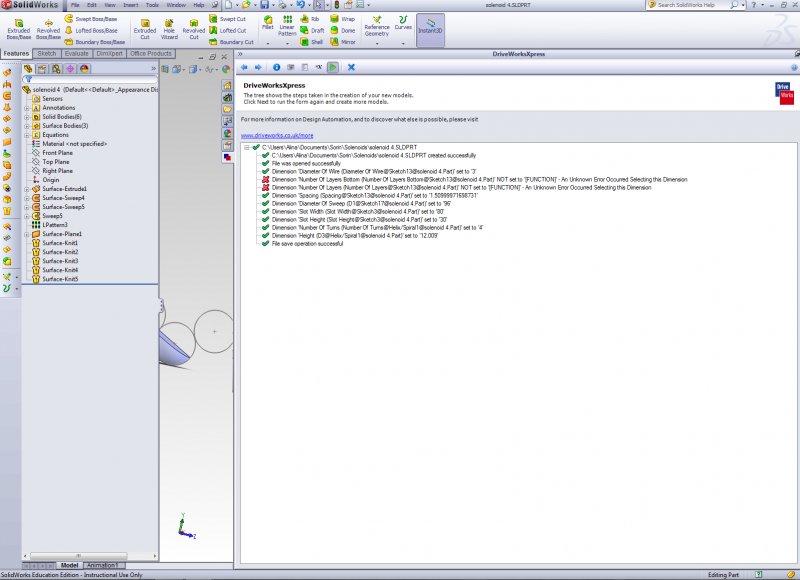Open the Reference Geometry tool
The image size is (800, 580).
377,26
